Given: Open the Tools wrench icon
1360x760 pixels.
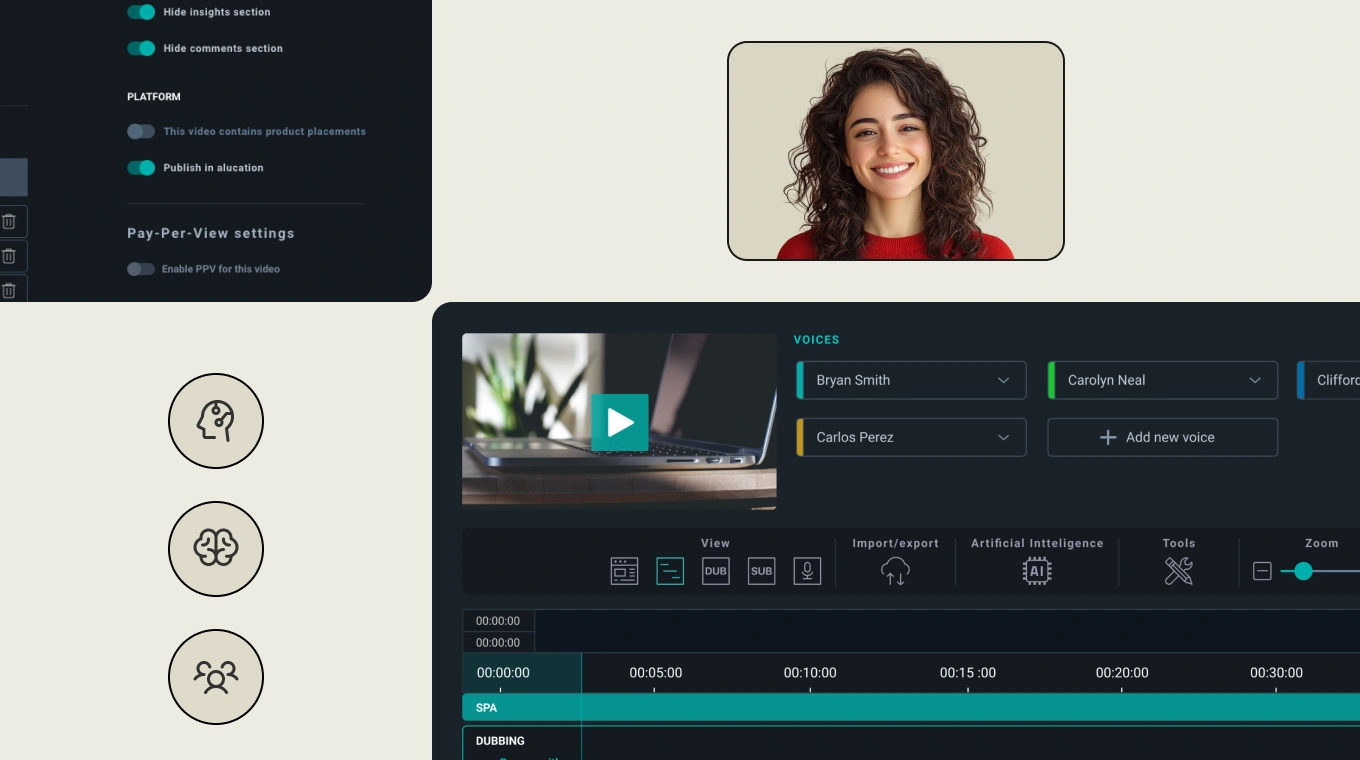Looking at the screenshot, I should coord(1179,571).
